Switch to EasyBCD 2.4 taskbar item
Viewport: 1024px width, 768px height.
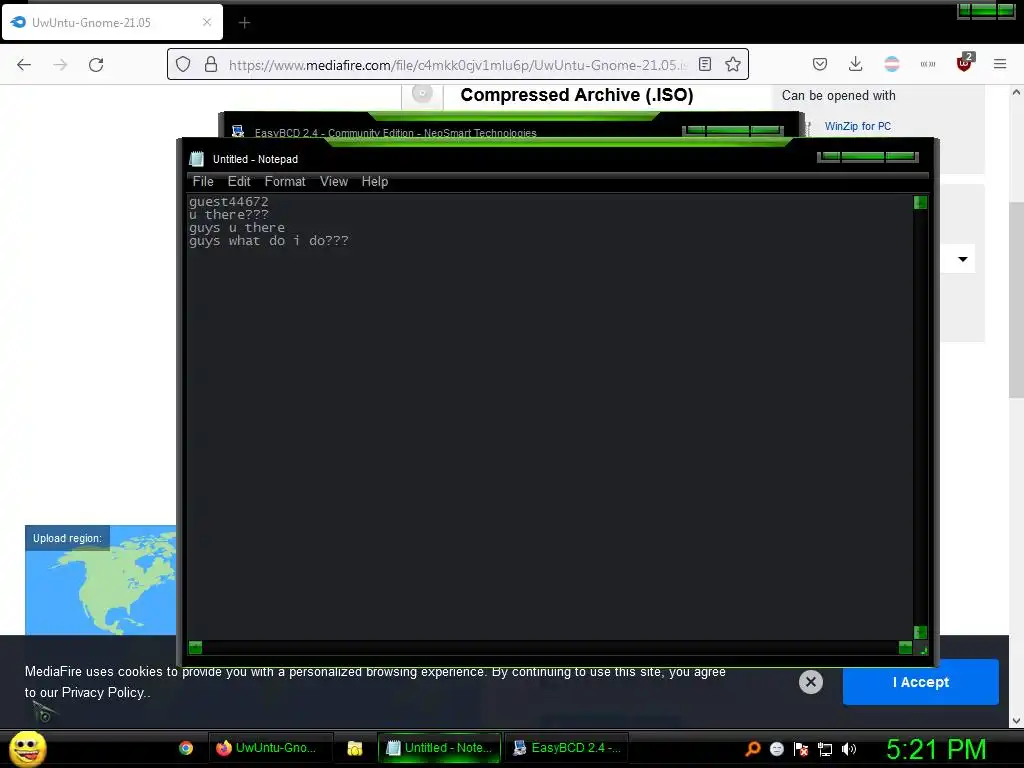[x=567, y=748]
